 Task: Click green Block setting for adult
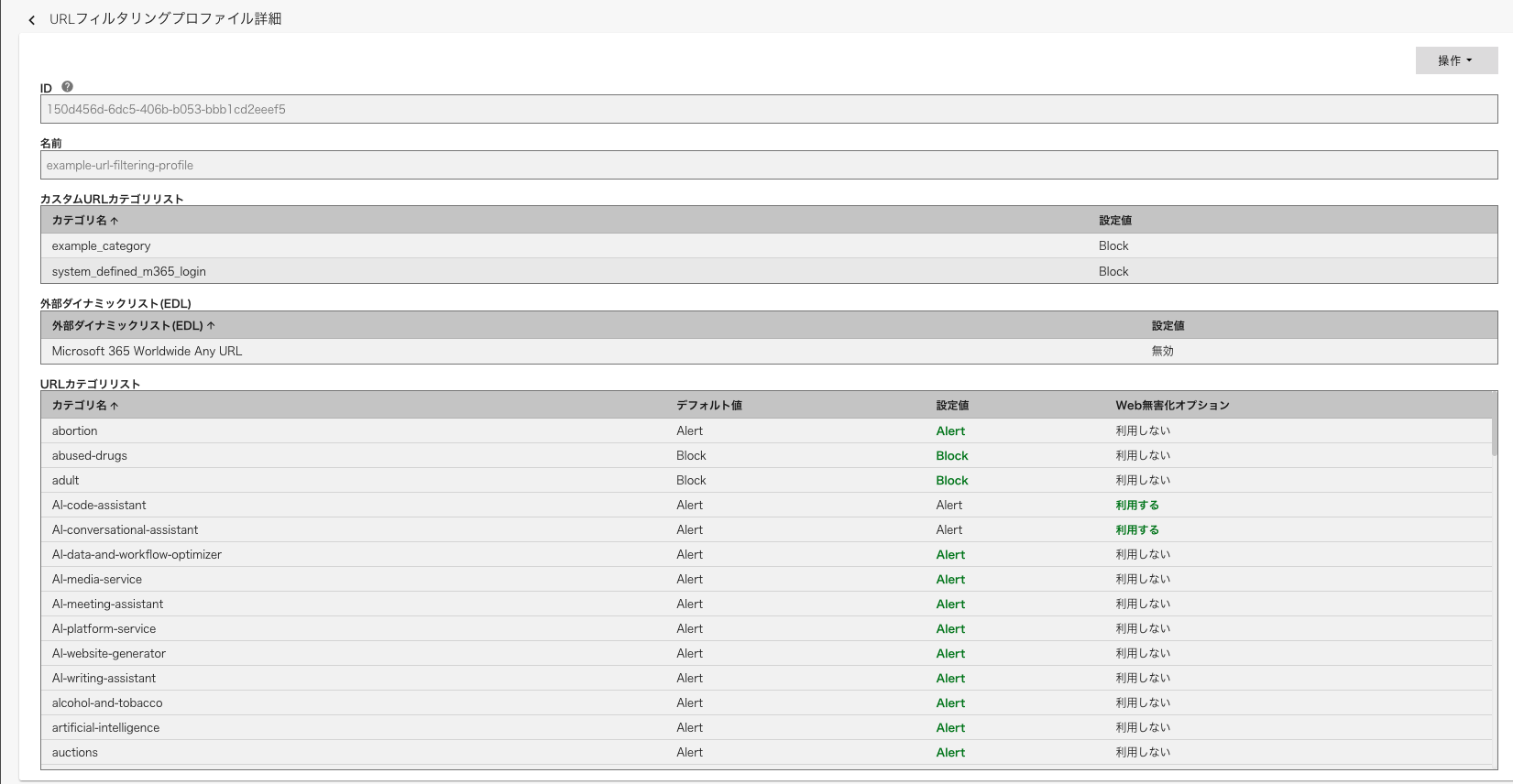[952, 480]
